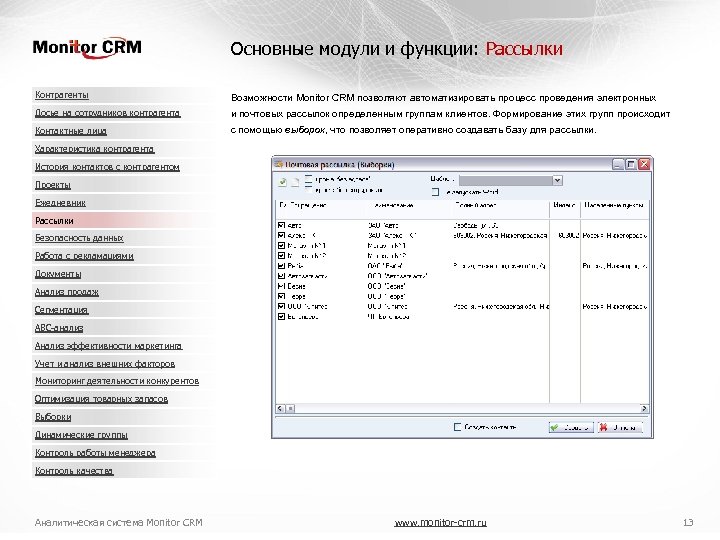Viewport: 720px width, 540px height.
Task: Go to Документы section
Action: click(58, 274)
